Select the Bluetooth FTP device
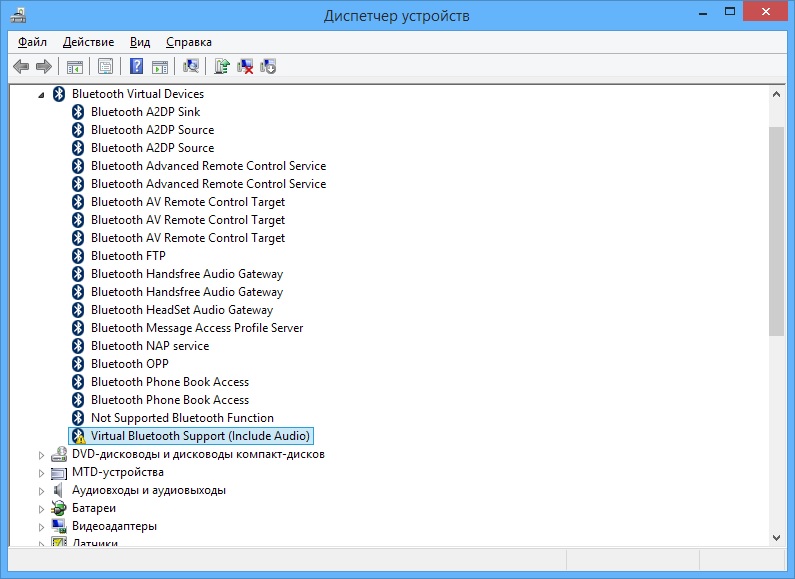The width and height of the screenshot is (795, 579). [x=128, y=256]
